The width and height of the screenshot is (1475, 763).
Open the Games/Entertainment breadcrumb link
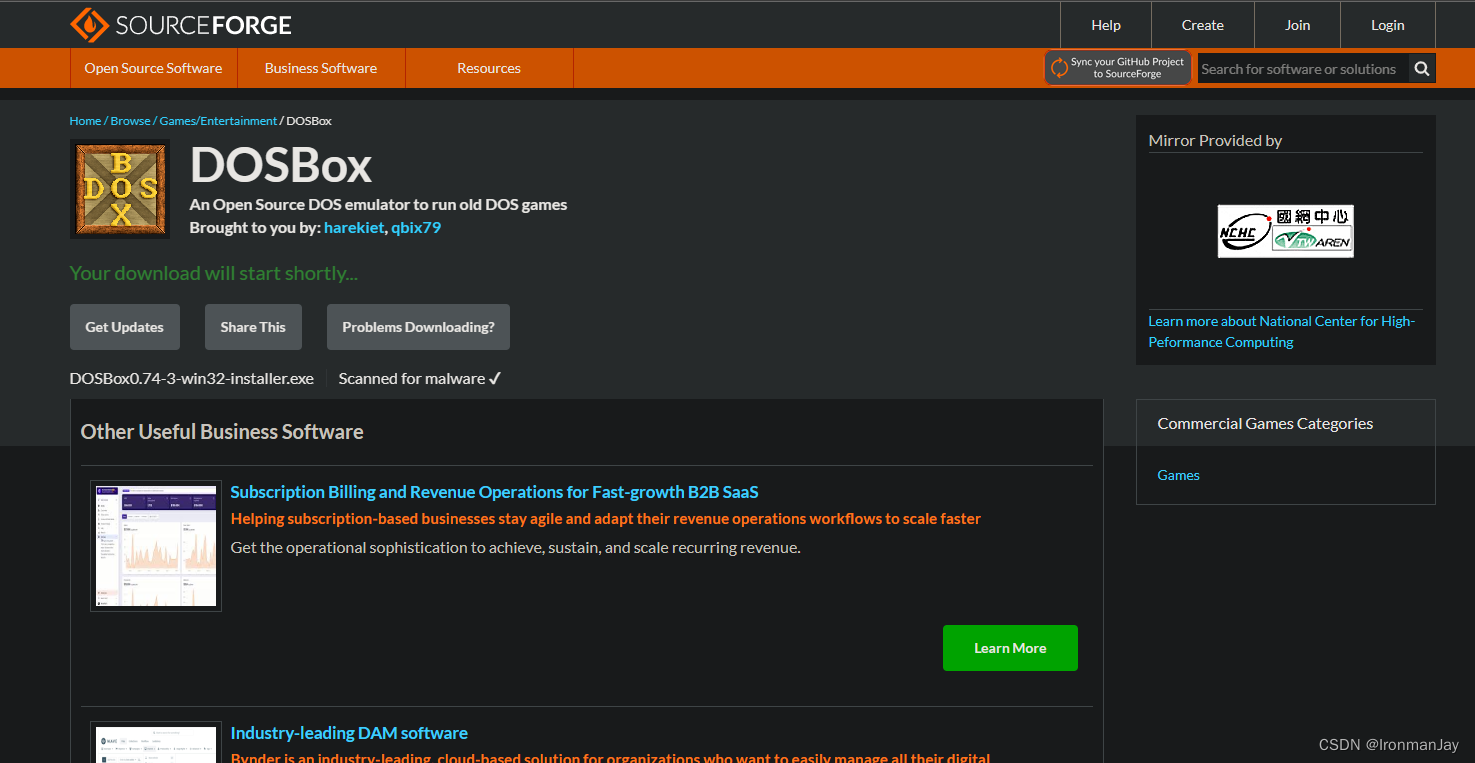pyautogui.click(x=218, y=121)
